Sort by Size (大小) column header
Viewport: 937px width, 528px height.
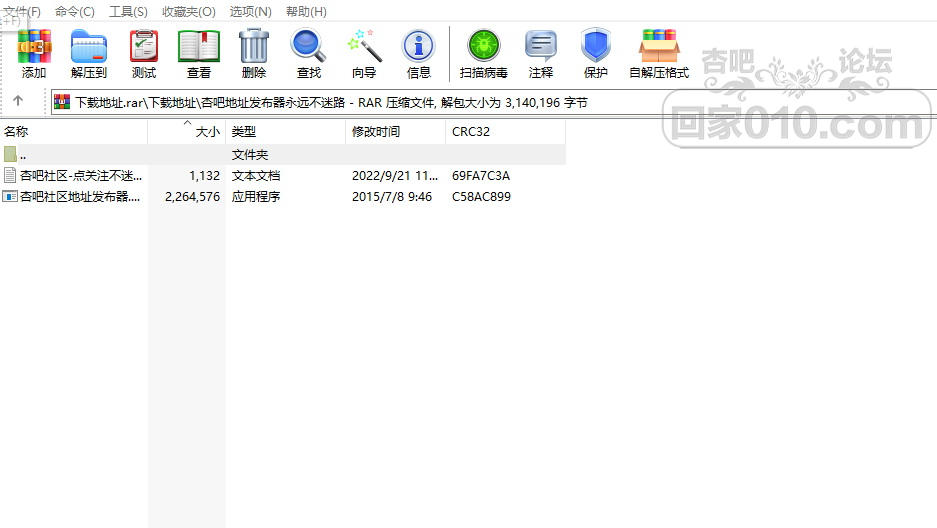(186, 131)
